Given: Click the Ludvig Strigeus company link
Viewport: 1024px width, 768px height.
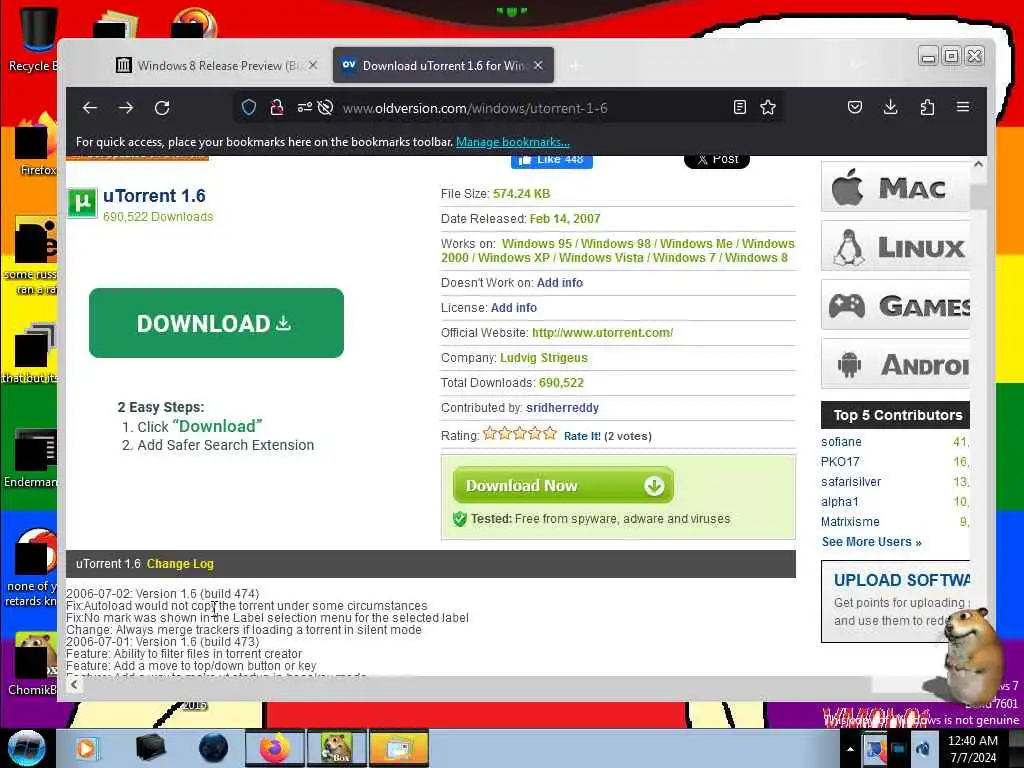Looking at the screenshot, I should click(x=543, y=358).
